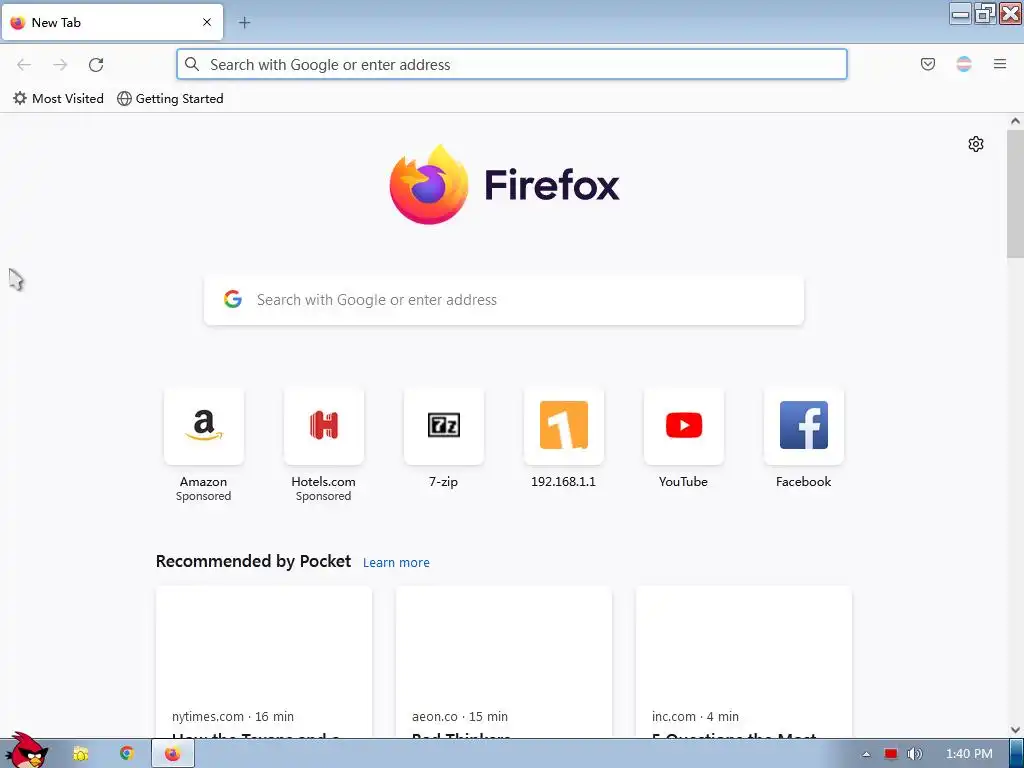Click the Firefox taskbar button
1024x768 pixels.
[x=173, y=754]
